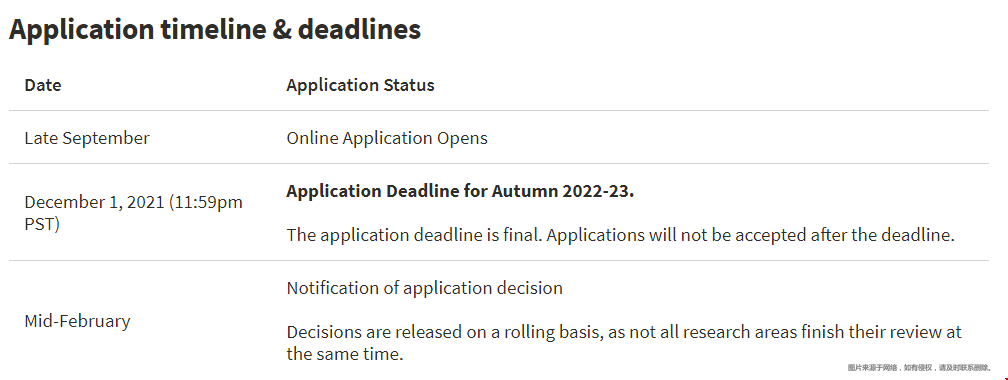Click the words research areas in paragraph

[x=735, y=332]
